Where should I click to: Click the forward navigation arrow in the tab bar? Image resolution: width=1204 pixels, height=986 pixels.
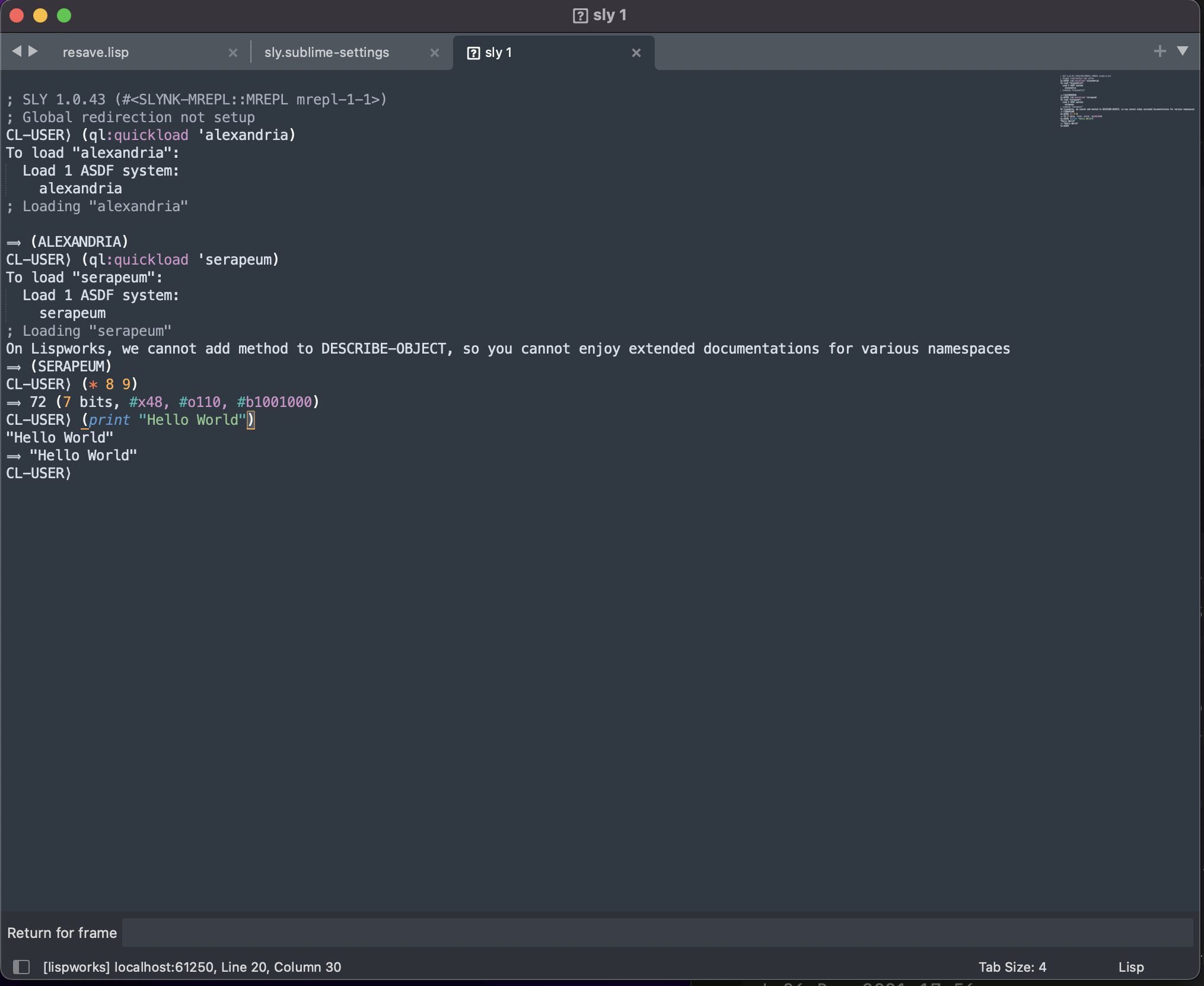click(33, 52)
